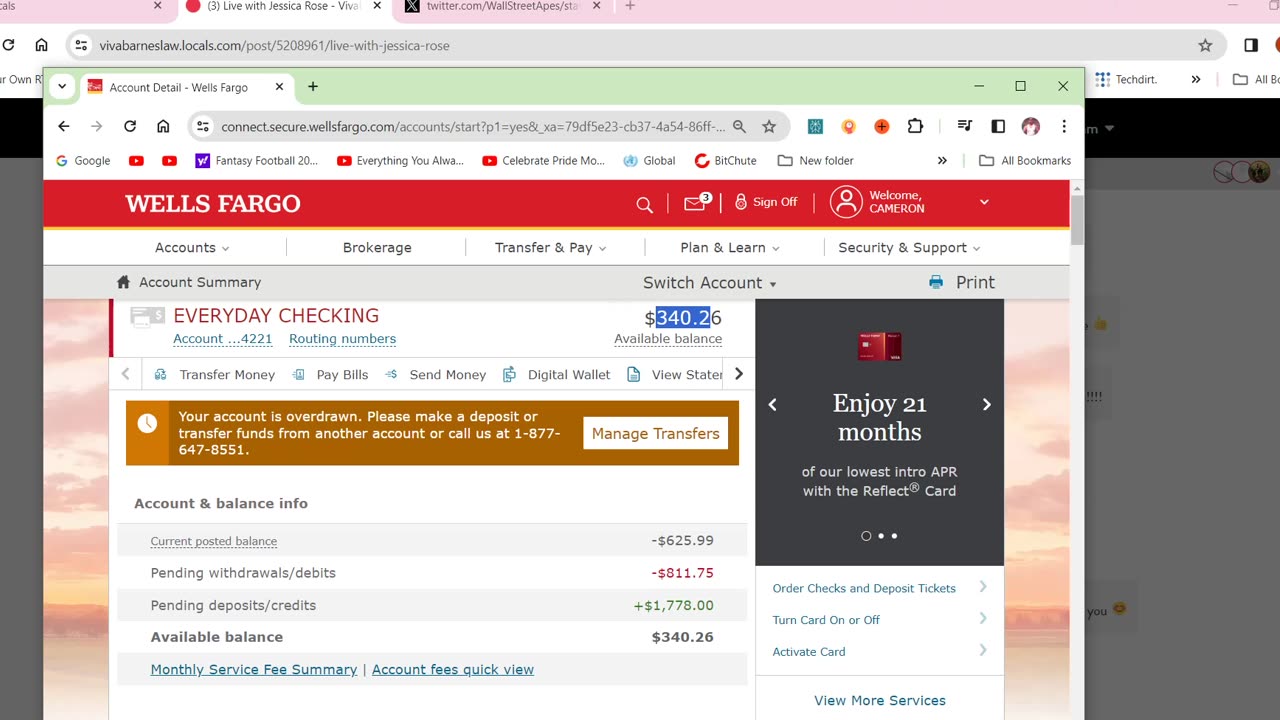Screen dimensions: 1280x720
Task: Click the Sign Off link
Action: tap(766, 202)
